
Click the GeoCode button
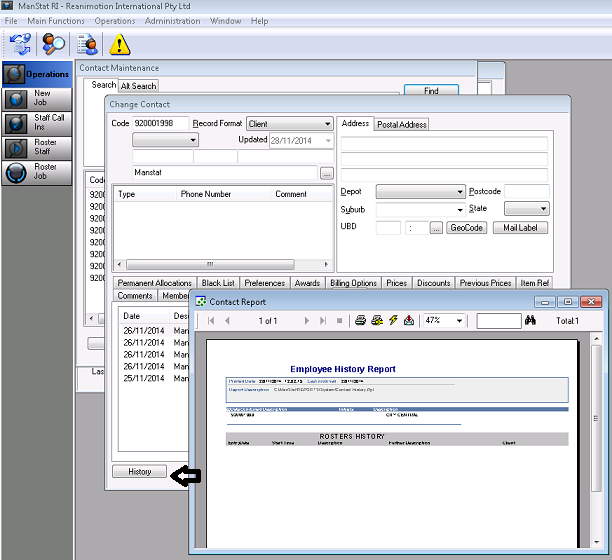point(466,228)
